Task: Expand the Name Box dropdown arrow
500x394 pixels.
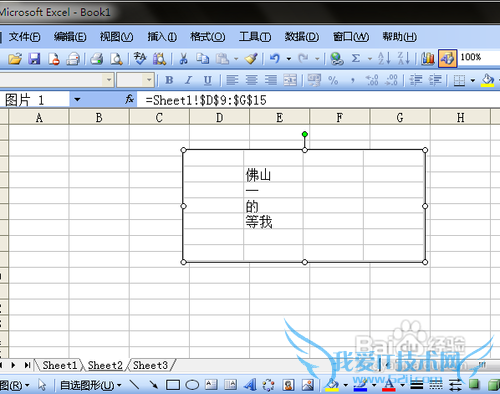Action: (77, 99)
